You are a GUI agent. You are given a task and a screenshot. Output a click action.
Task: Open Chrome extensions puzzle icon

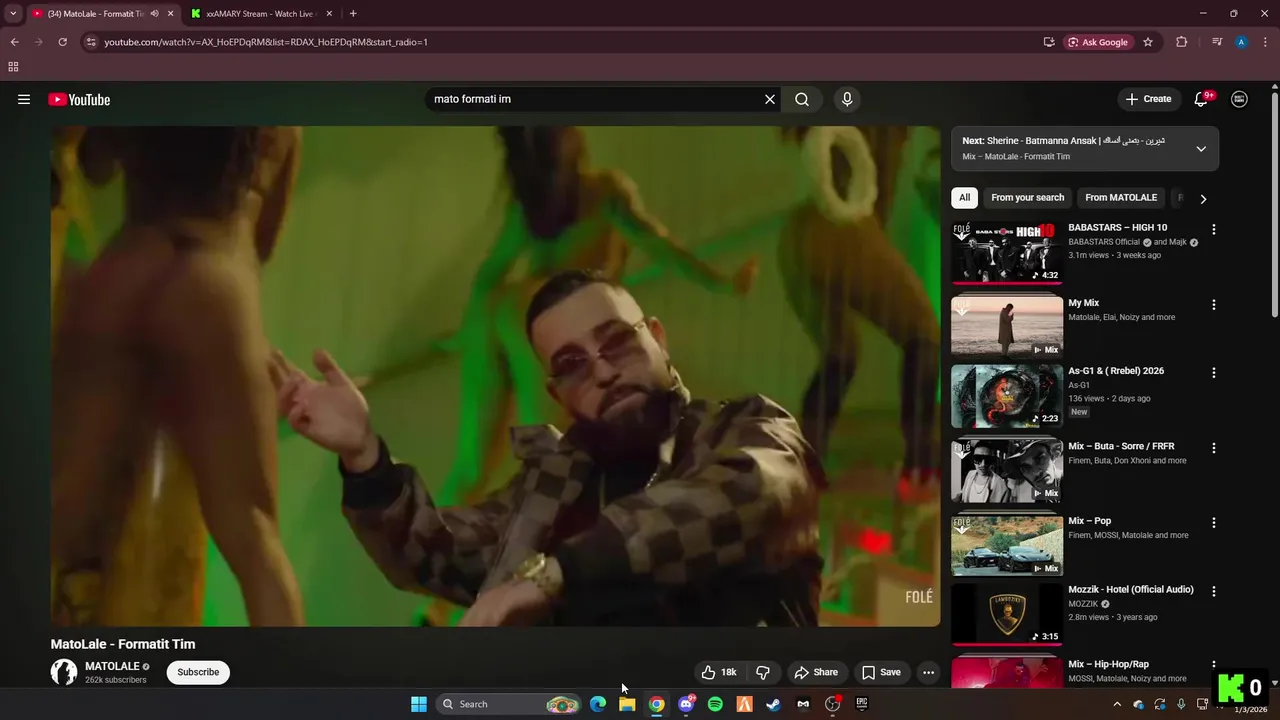point(1181,42)
